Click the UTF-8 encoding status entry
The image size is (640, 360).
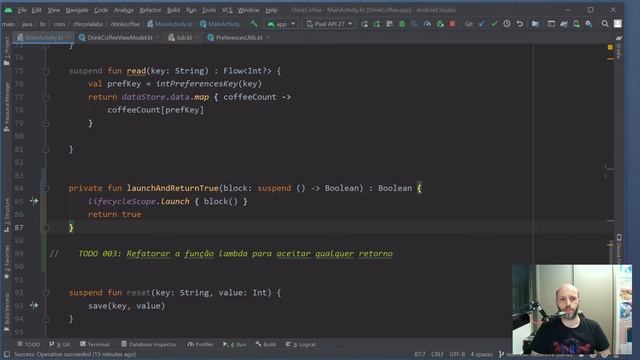pyautogui.click(x=457, y=354)
